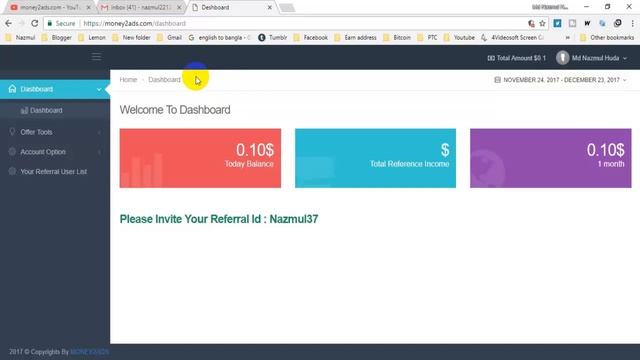The image size is (640, 360).
Task: Open the Blogger bookmark folder
Action: [57, 38]
